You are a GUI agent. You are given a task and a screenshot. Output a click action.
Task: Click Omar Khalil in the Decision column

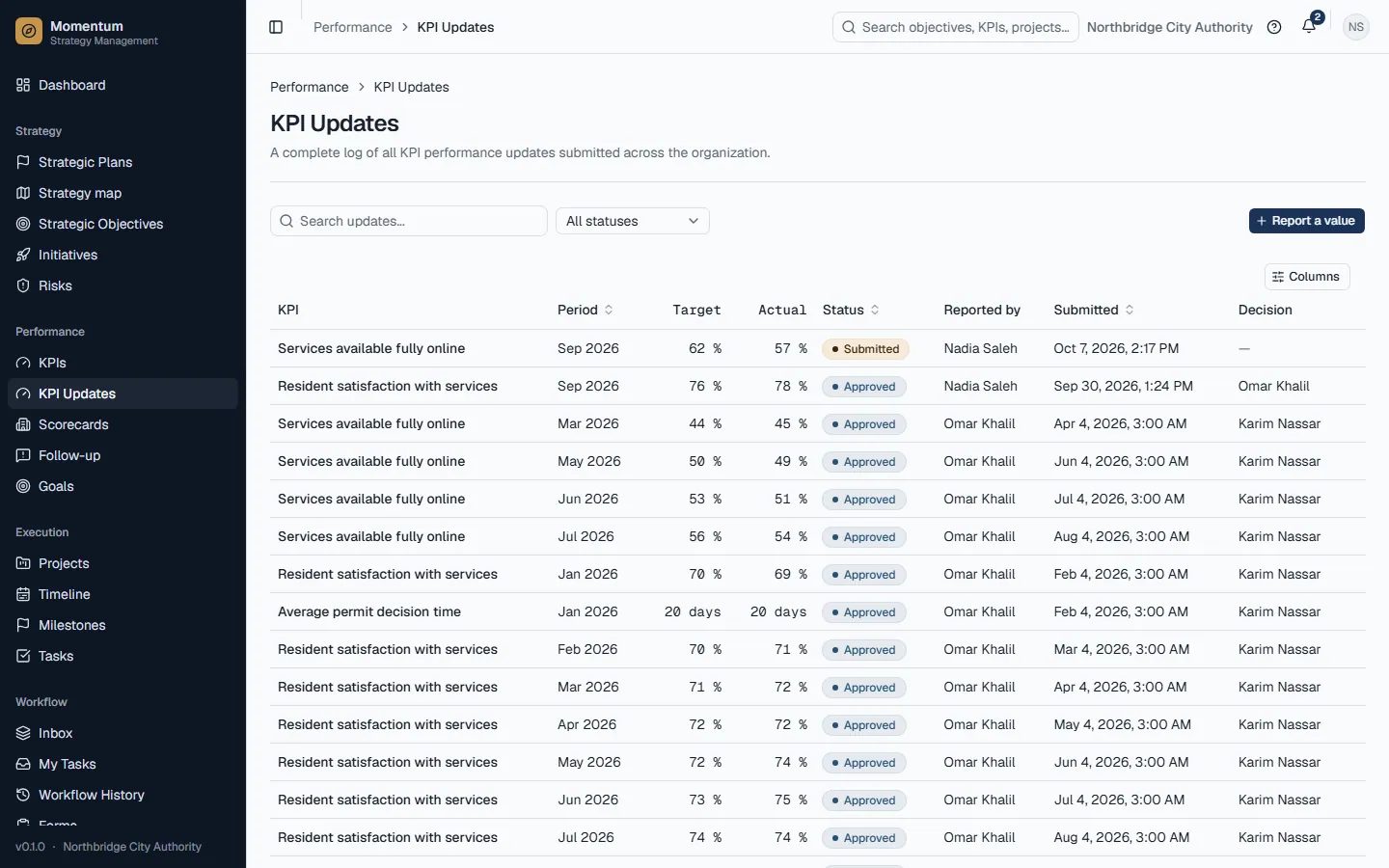coord(1274,386)
